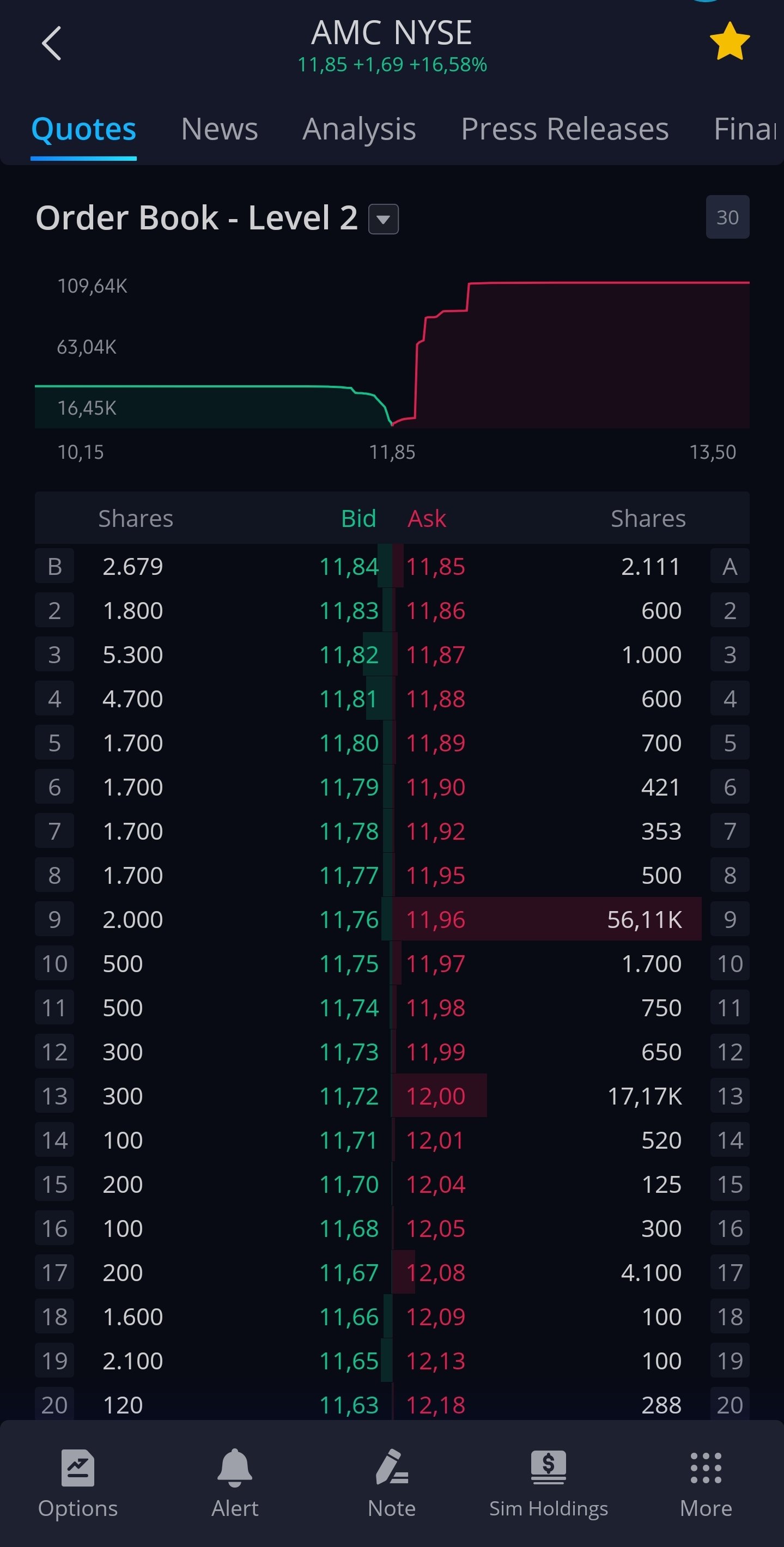This screenshot has height=1547, width=784.
Task: Select bid price 11,74
Action: (349, 1008)
